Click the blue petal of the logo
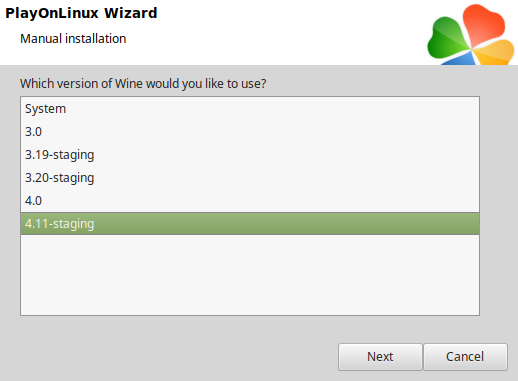This screenshot has height=381, width=518. tap(462, 59)
